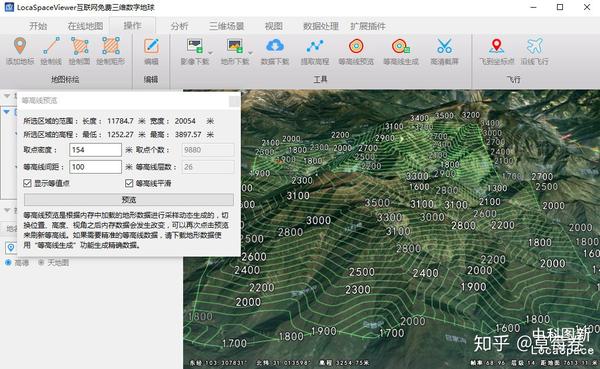Click the 等高线间距 field showing 100
Screen dimensions: 600x369
click(95, 167)
